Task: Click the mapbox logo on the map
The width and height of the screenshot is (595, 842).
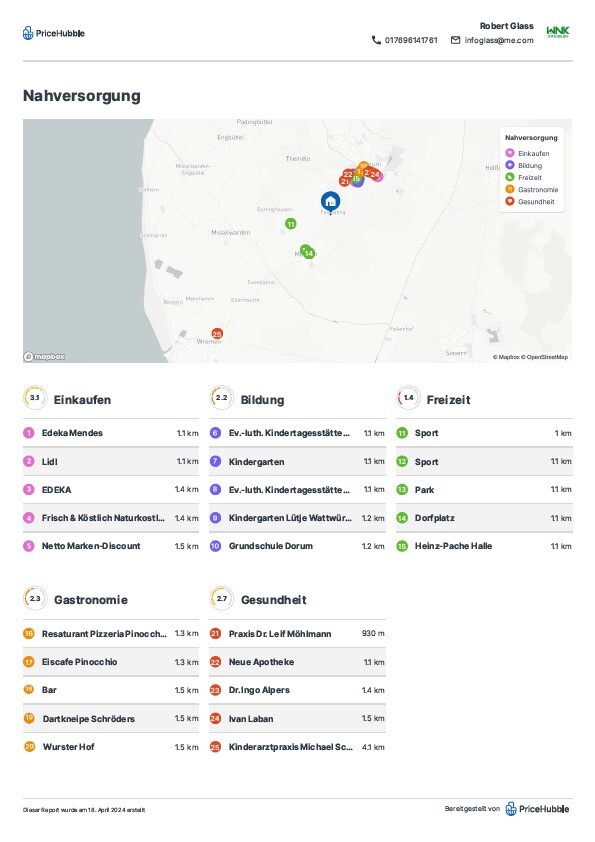Action: pyautogui.click(x=45, y=357)
